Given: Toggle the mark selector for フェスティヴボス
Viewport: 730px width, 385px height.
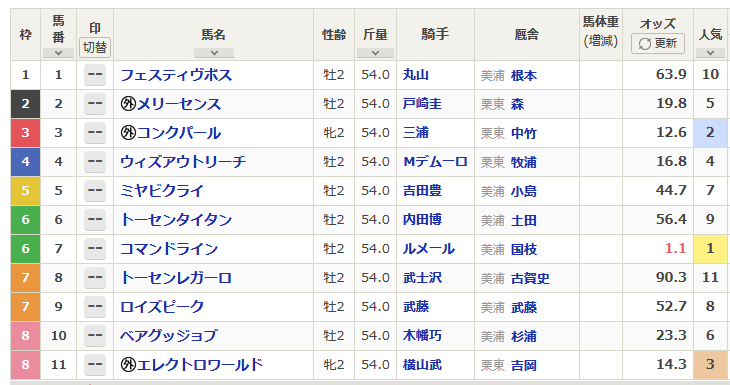Looking at the screenshot, I should [95, 75].
